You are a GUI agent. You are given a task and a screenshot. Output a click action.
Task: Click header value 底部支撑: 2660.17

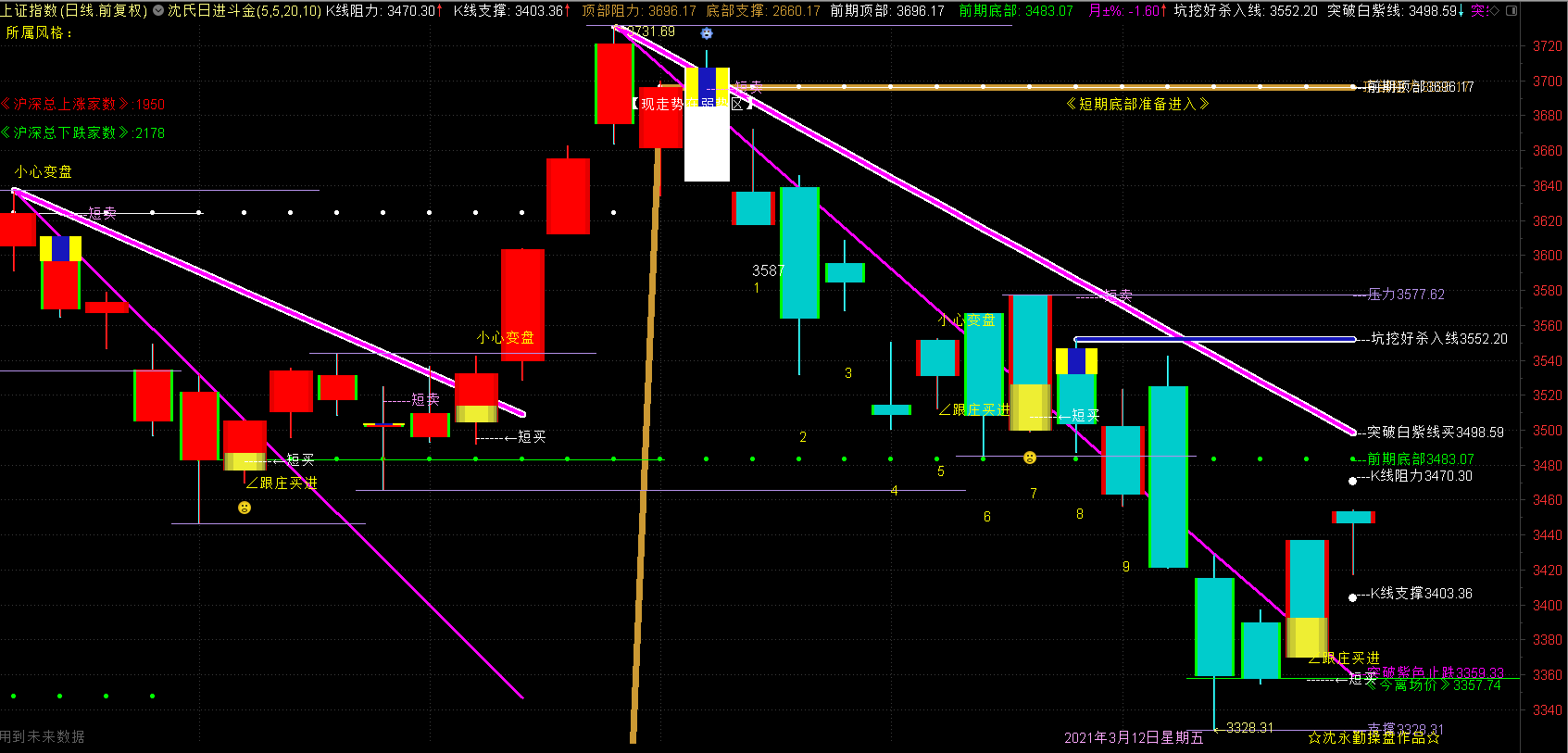[763, 11]
